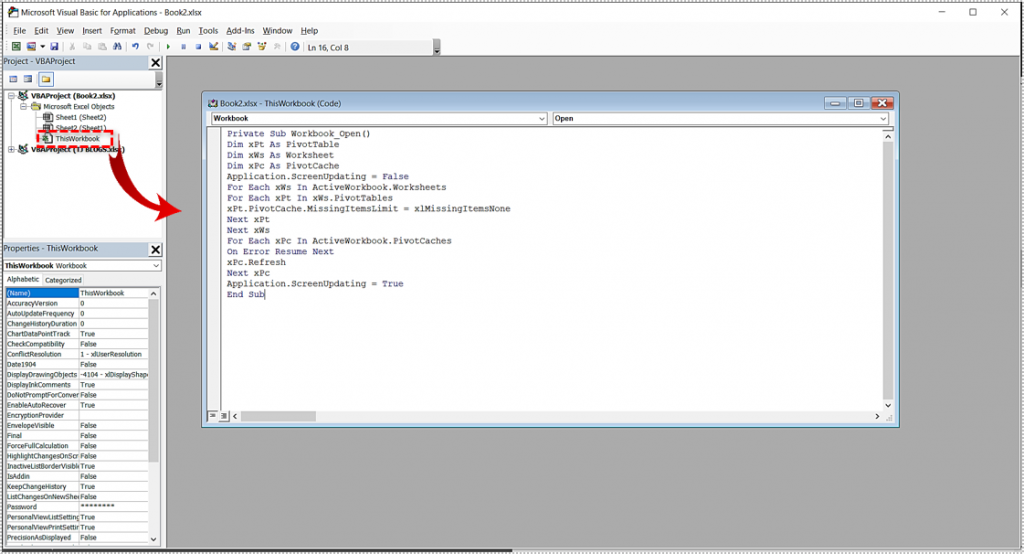The image size is (1024, 554).
Task: Close the Properties - ThisWorkbook panel
Action: (155, 250)
